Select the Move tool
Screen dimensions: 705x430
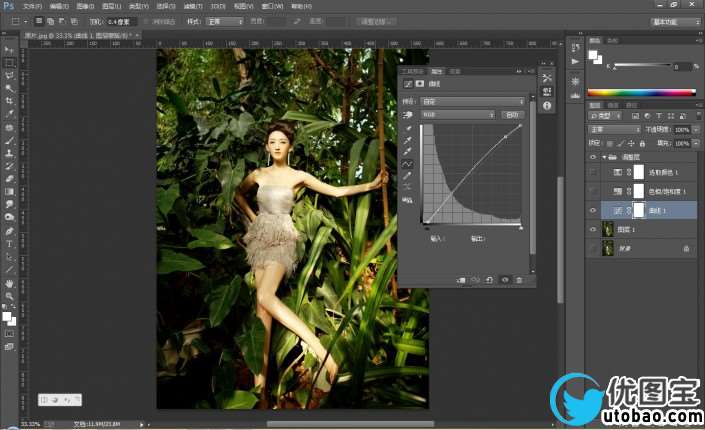click(x=9, y=49)
